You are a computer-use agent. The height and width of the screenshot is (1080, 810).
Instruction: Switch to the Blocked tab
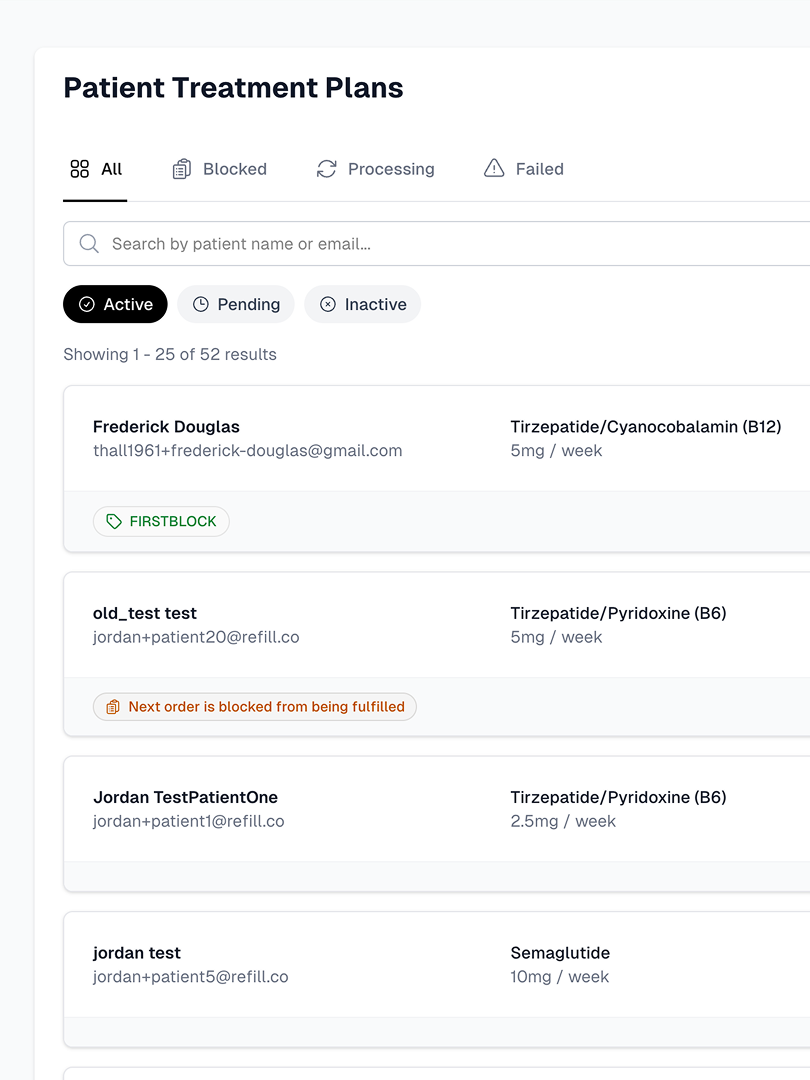pos(220,169)
